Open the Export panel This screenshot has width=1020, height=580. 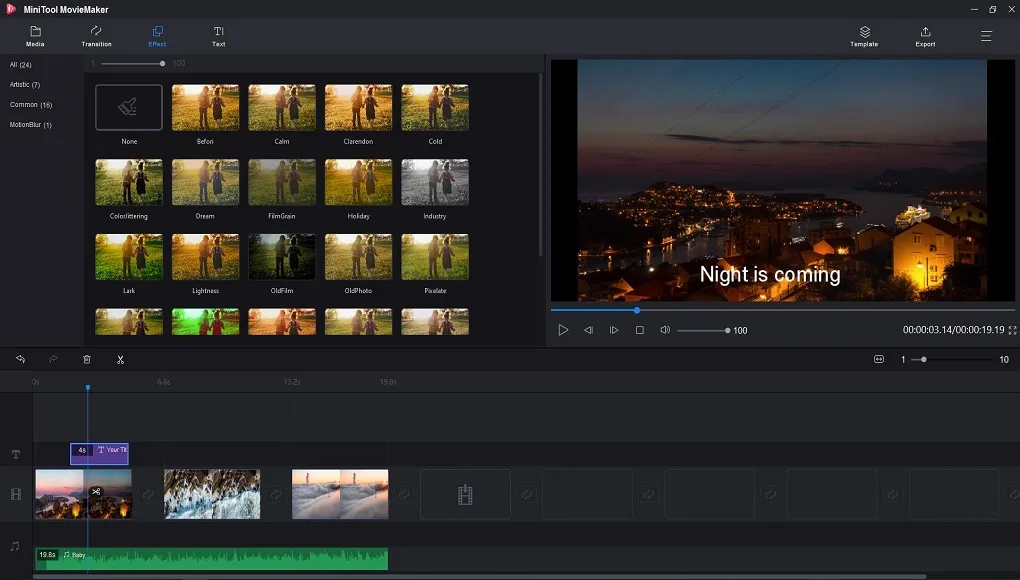(925, 37)
